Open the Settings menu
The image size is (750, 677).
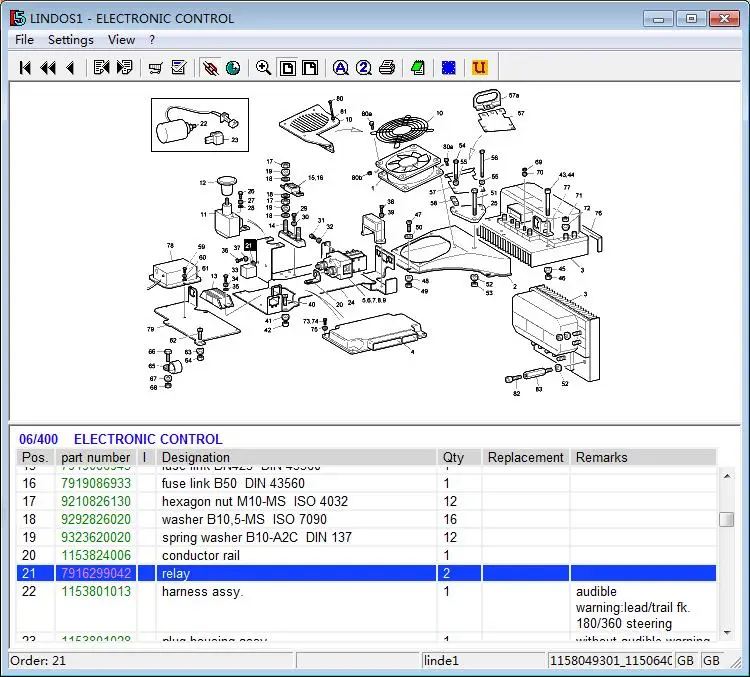pyautogui.click(x=71, y=40)
